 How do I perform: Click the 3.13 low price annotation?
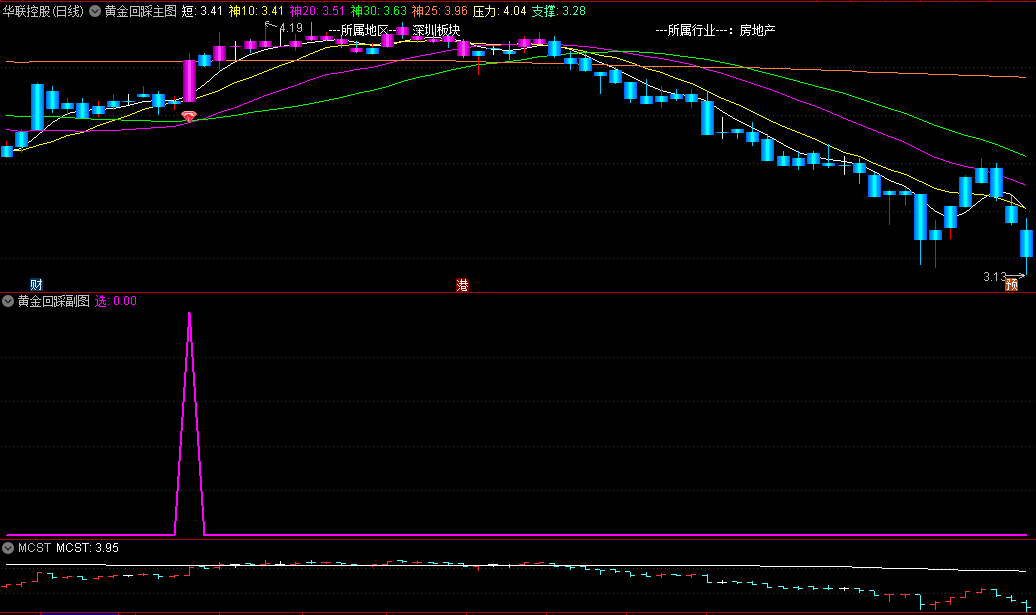tap(994, 276)
